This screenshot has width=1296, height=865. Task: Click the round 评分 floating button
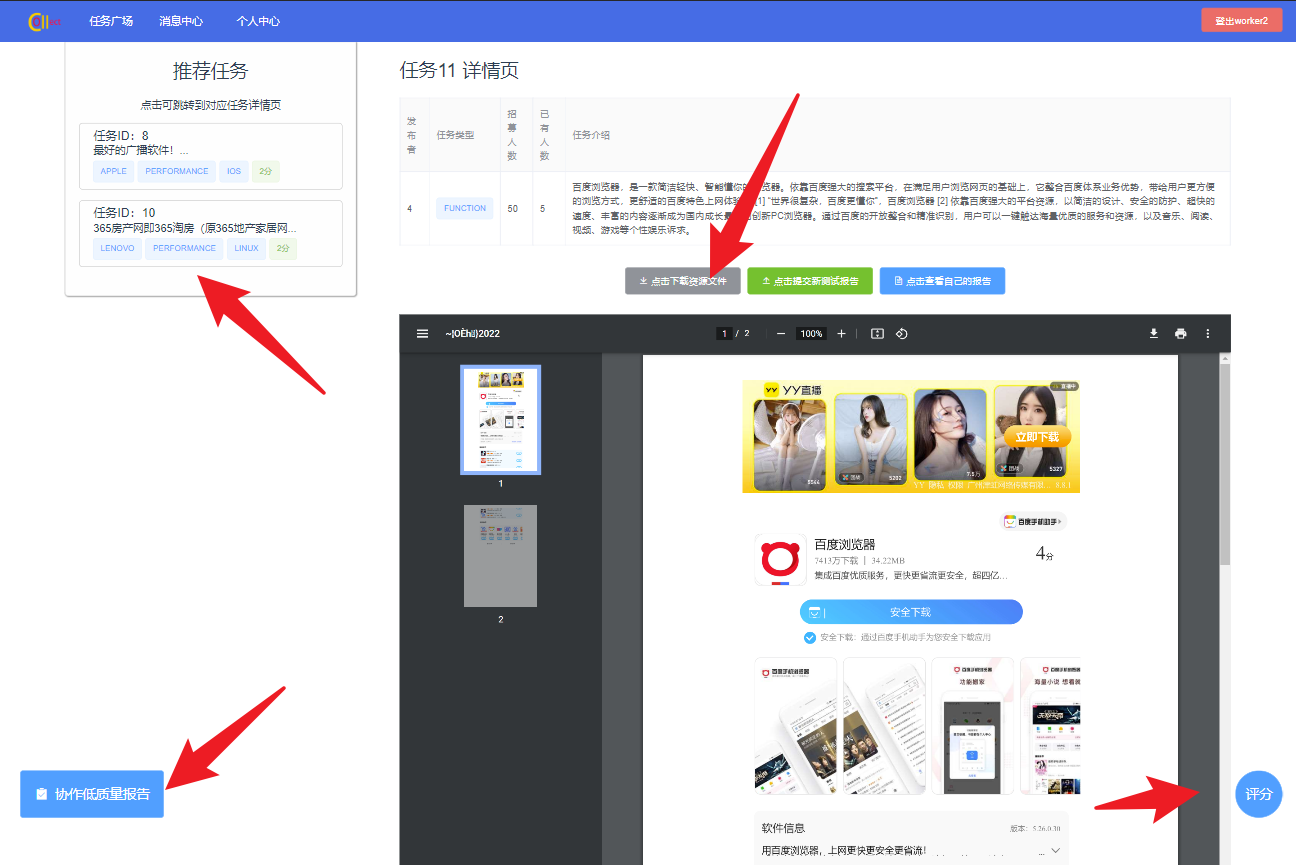point(1258,794)
